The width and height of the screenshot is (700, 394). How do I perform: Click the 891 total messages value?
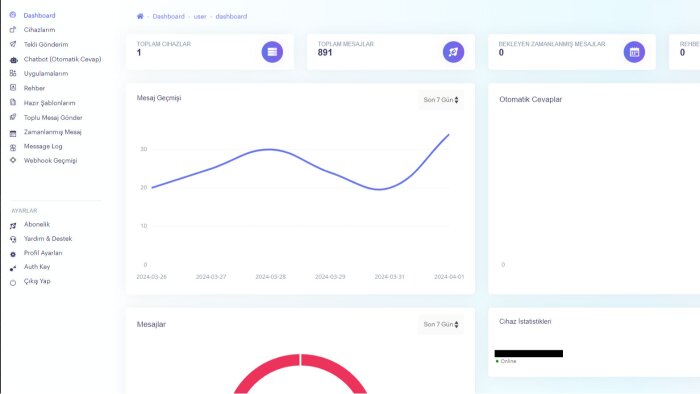pos(325,53)
